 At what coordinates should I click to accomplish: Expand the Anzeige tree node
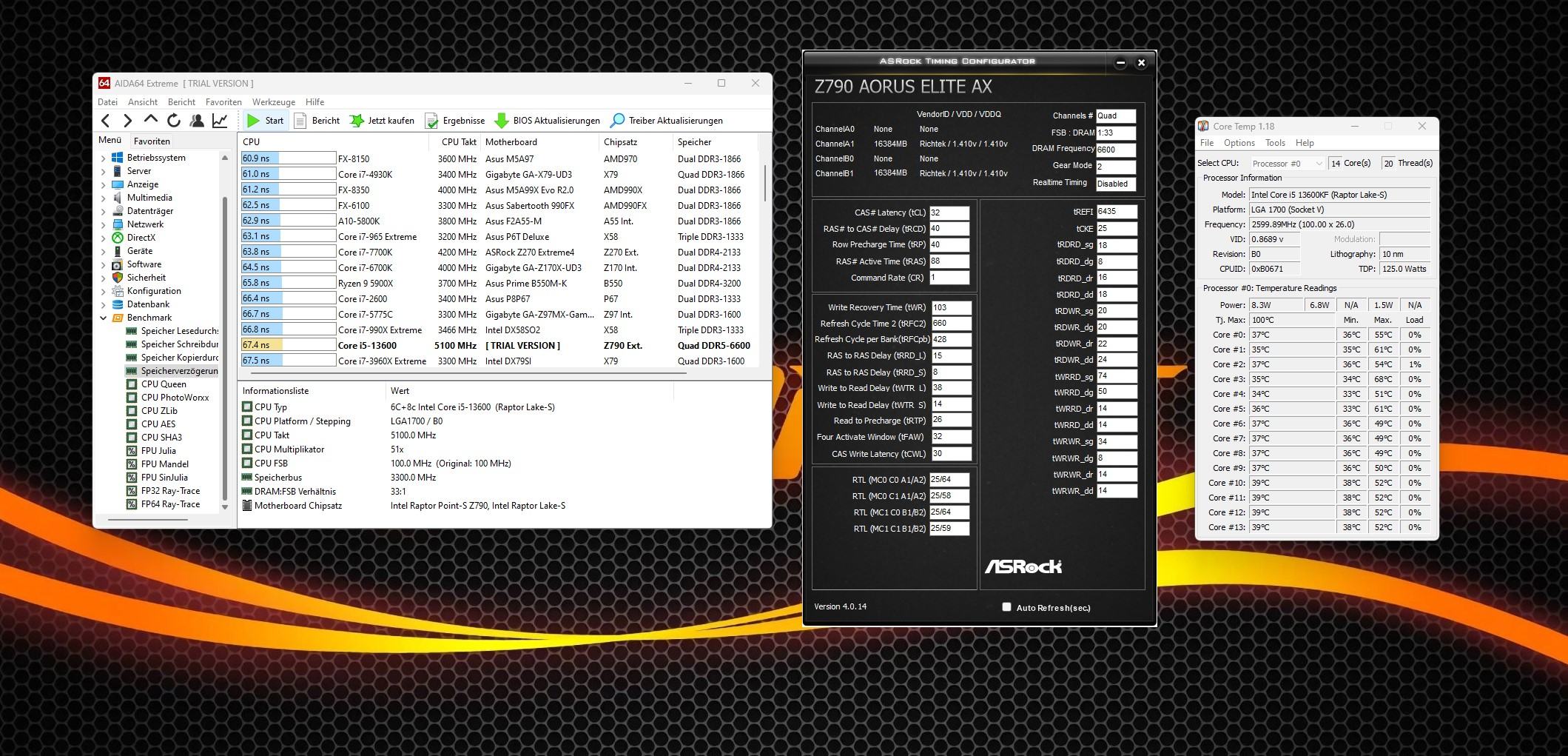[103, 184]
